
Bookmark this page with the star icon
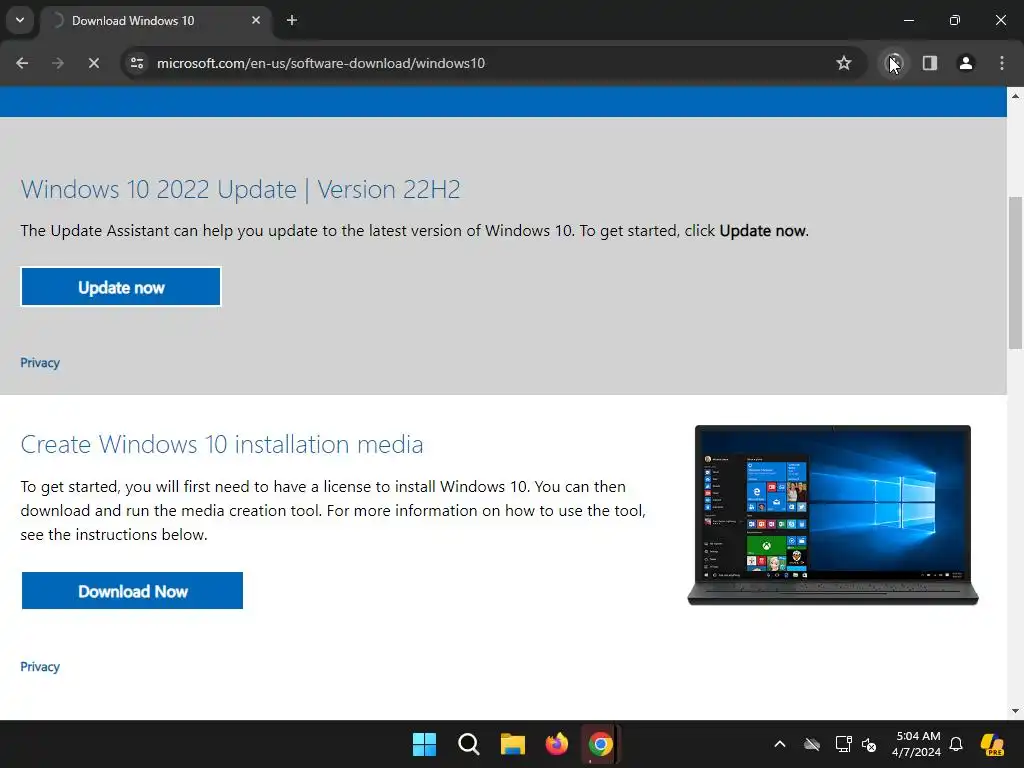tap(844, 63)
